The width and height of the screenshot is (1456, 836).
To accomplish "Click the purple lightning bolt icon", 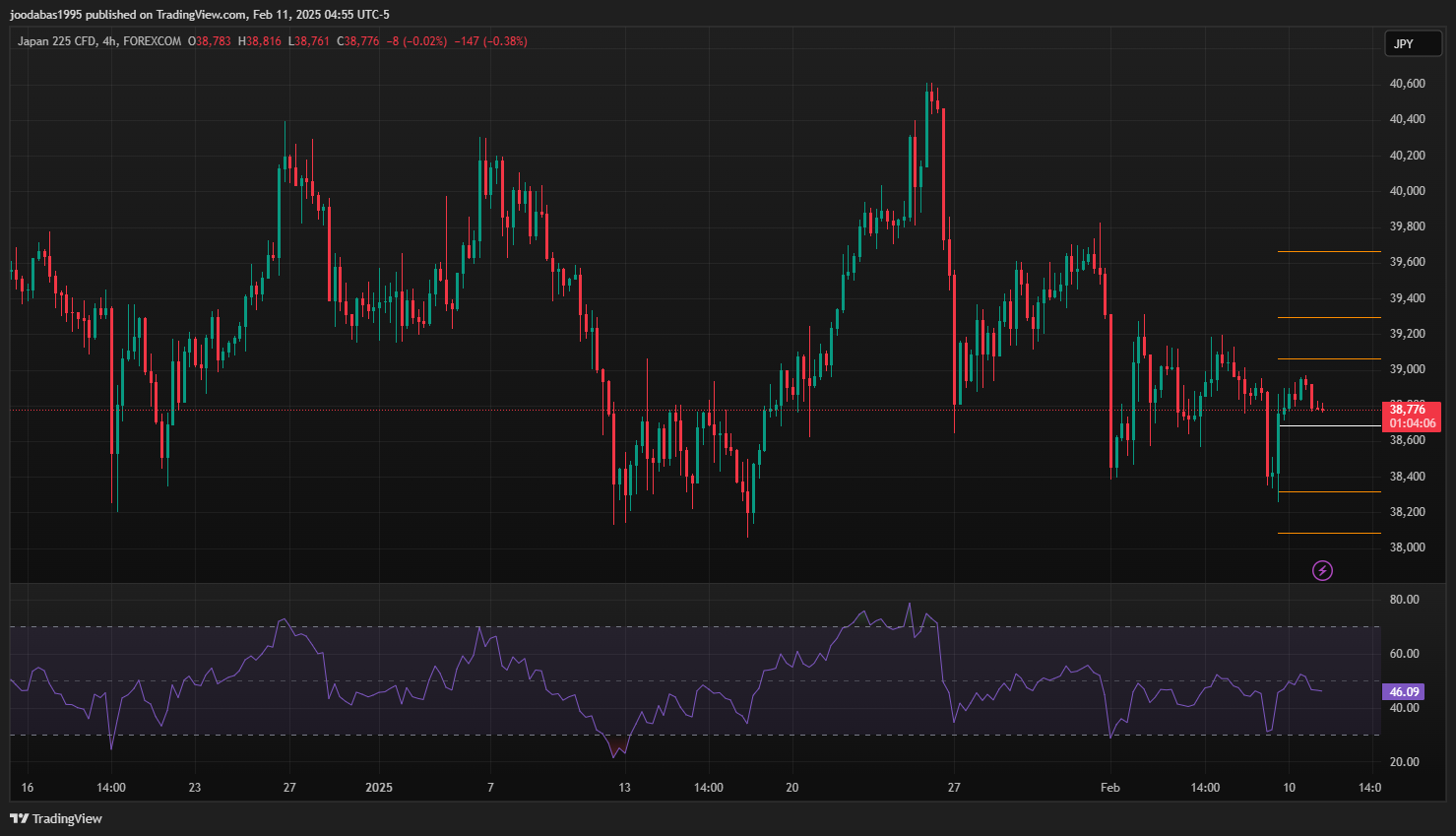I will (x=1322, y=570).
